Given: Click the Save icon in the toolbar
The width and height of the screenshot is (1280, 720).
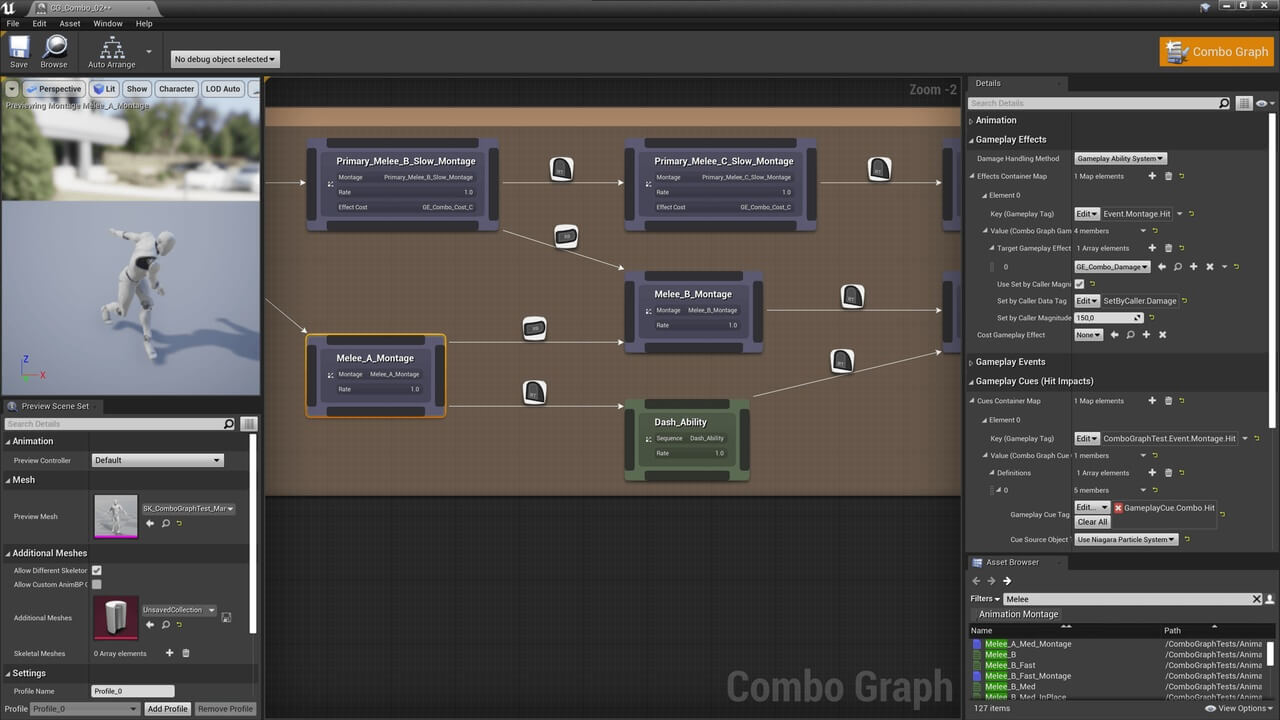Looking at the screenshot, I should pos(18,47).
